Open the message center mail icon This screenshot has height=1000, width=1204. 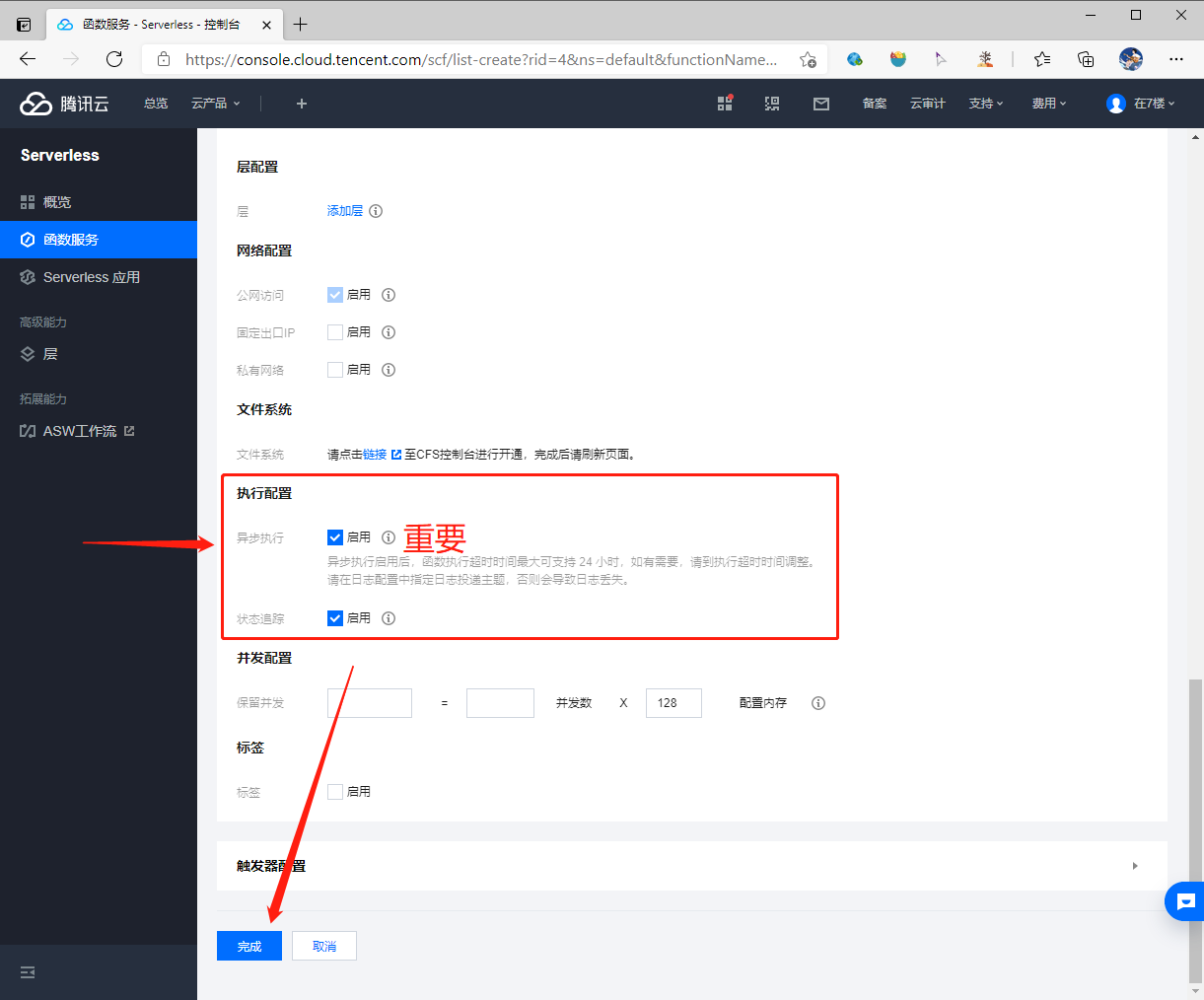tap(820, 103)
